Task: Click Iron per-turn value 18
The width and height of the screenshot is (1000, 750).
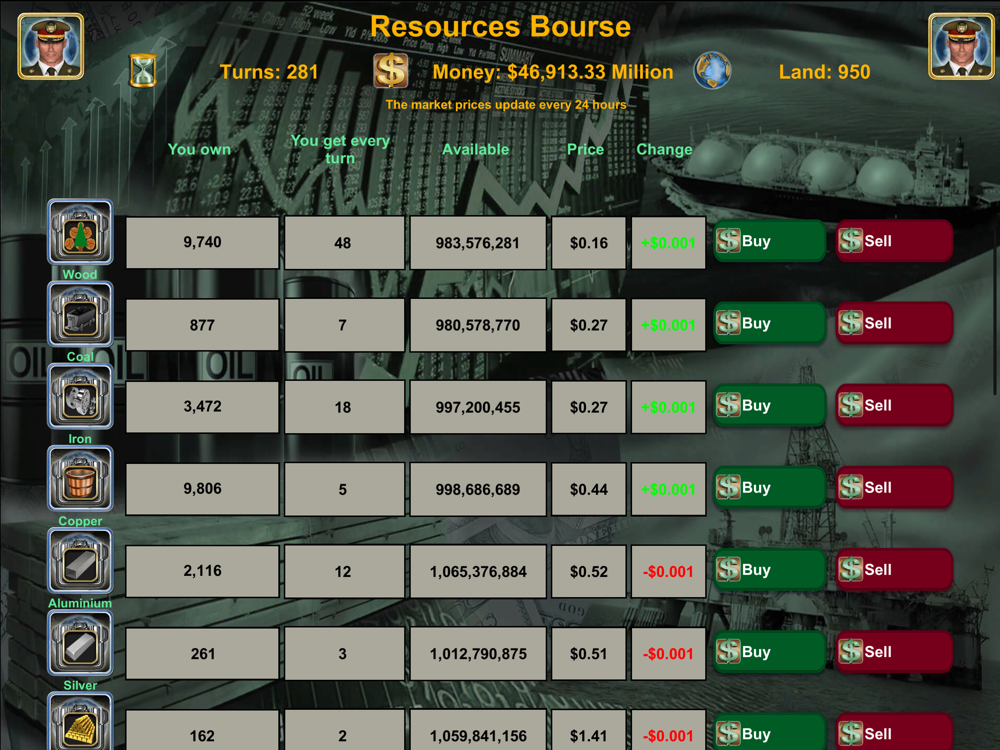Action: pos(344,407)
